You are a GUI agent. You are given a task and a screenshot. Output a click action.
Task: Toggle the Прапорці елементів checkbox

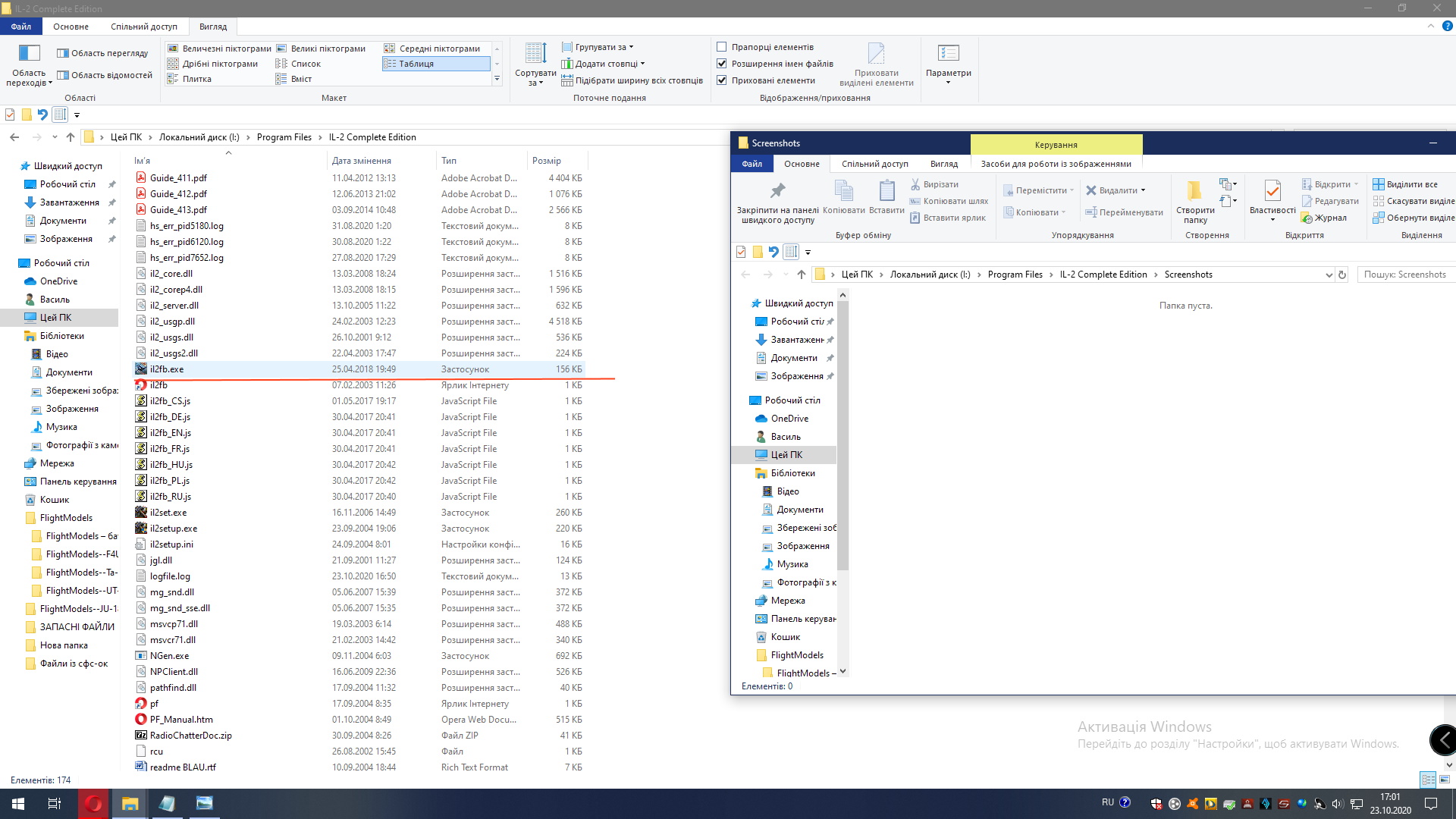[722, 47]
